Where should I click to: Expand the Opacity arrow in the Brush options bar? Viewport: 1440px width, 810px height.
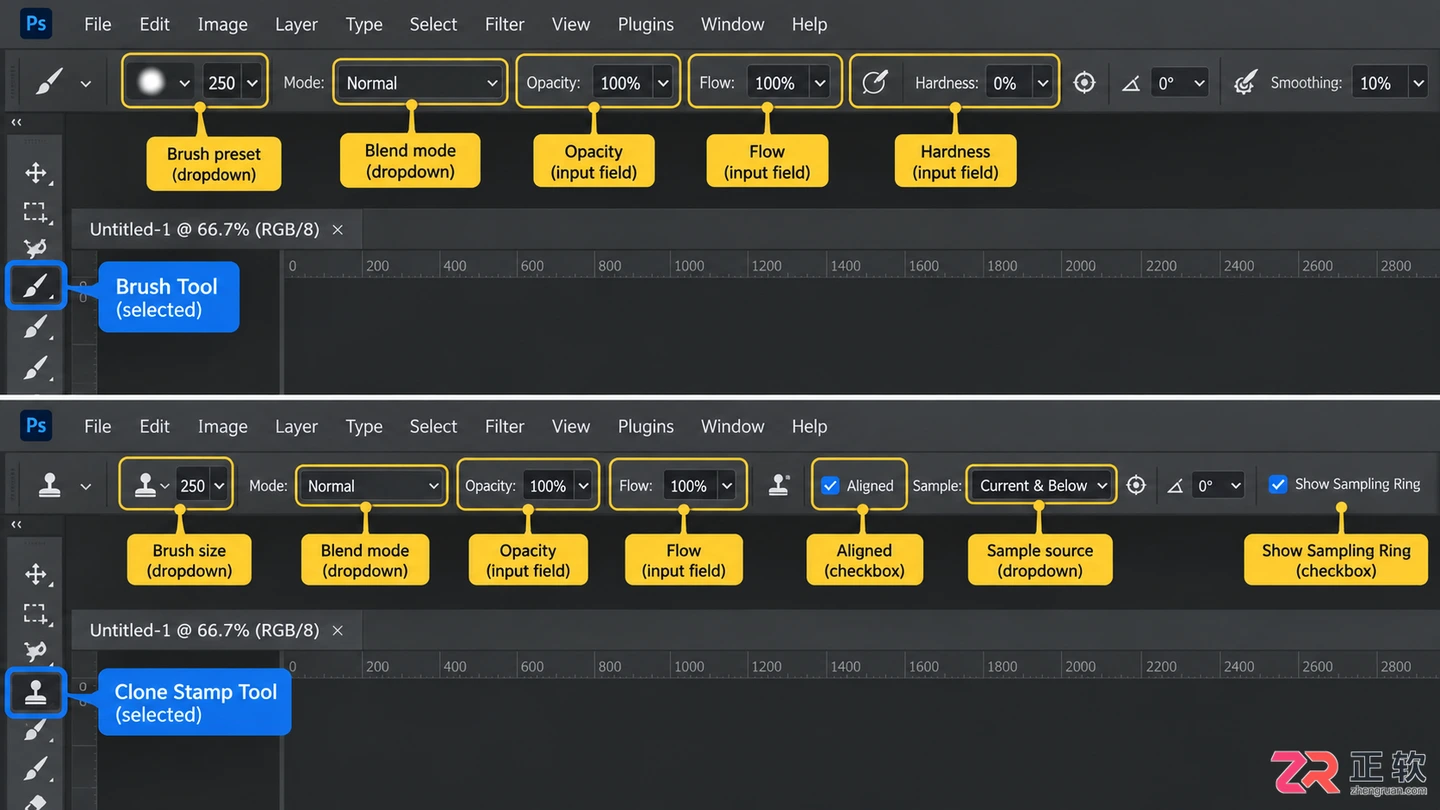click(x=662, y=83)
